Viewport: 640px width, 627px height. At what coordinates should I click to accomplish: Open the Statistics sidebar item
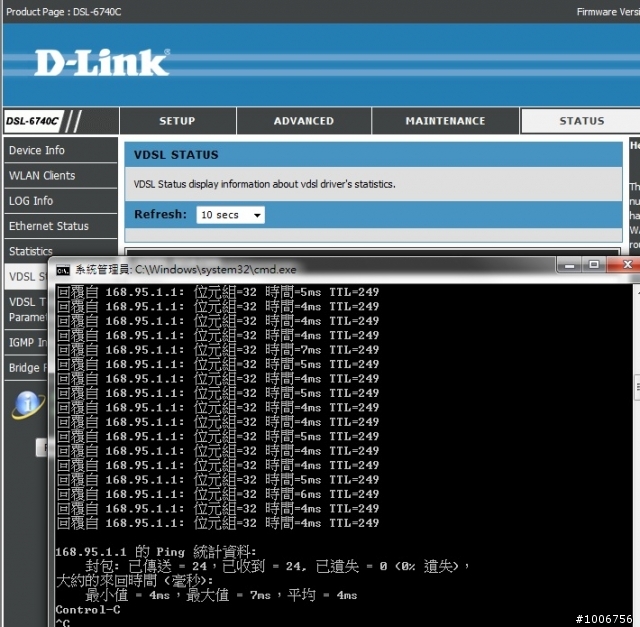tap(60, 249)
